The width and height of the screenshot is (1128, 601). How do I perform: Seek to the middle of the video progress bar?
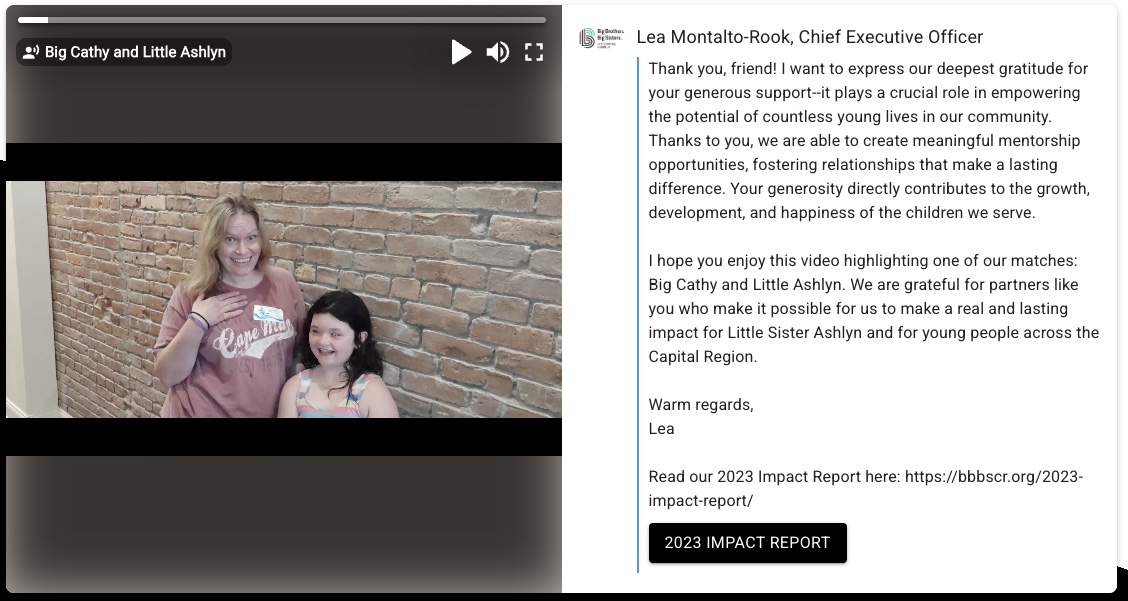[x=282, y=20]
